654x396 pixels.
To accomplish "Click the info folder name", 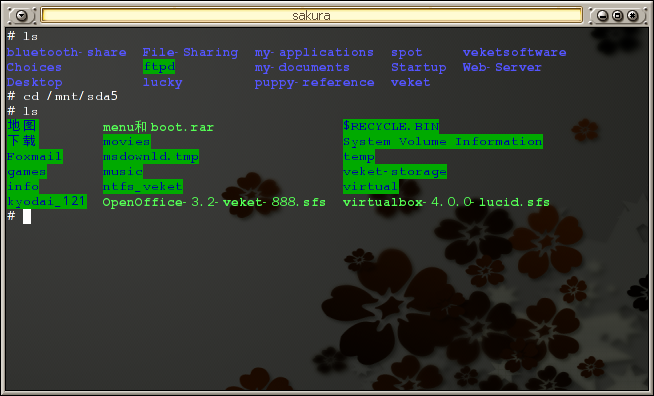I will tap(23, 187).
